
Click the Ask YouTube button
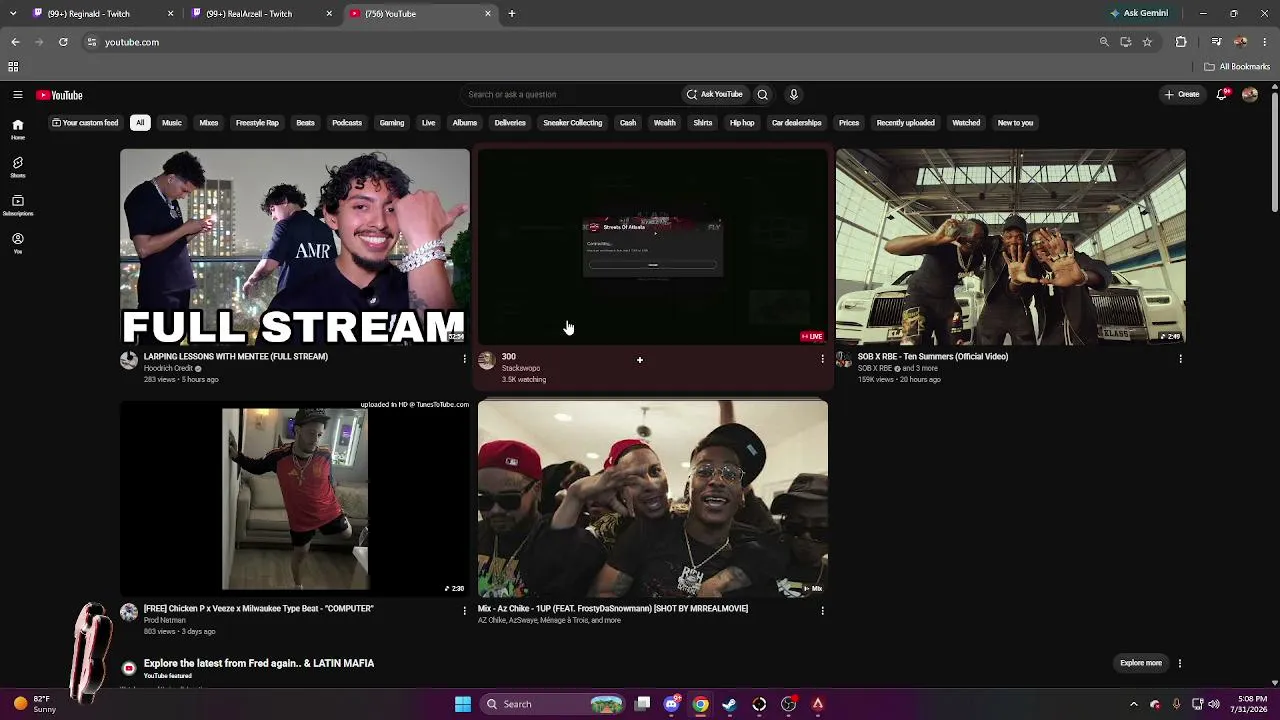tap(714, 95)
